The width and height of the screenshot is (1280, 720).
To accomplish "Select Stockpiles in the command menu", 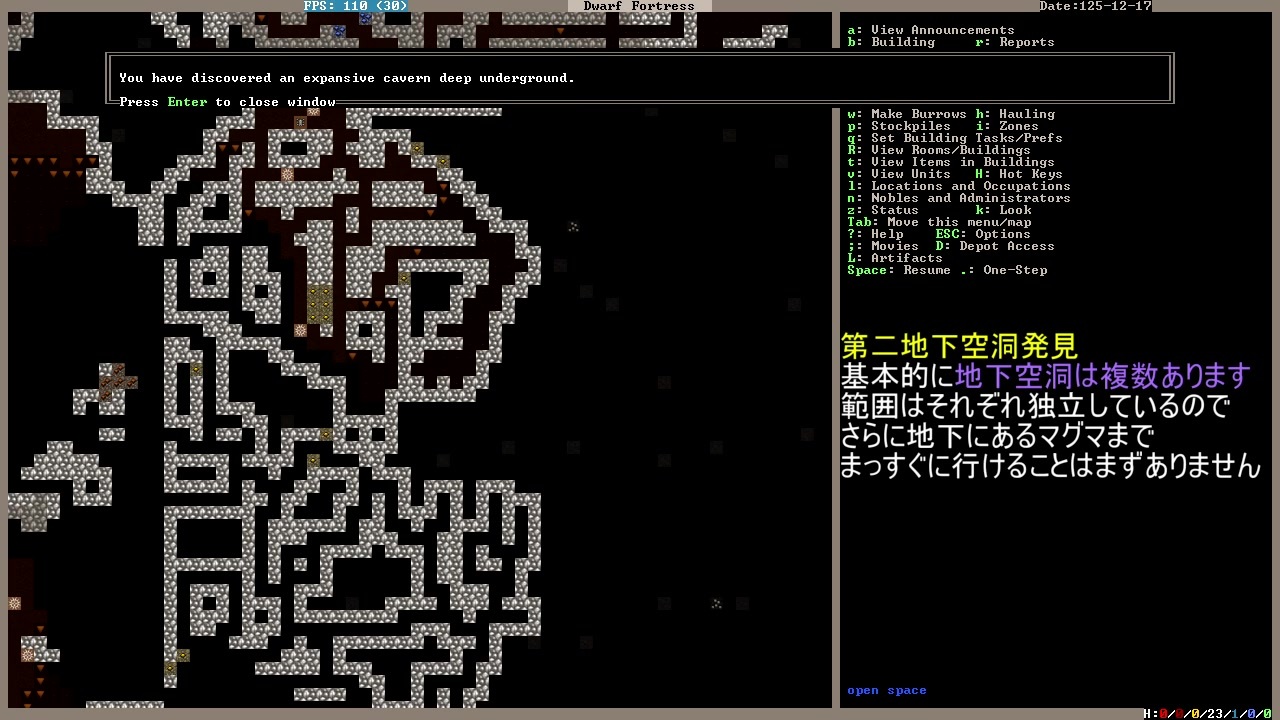I will coord(899,126).
